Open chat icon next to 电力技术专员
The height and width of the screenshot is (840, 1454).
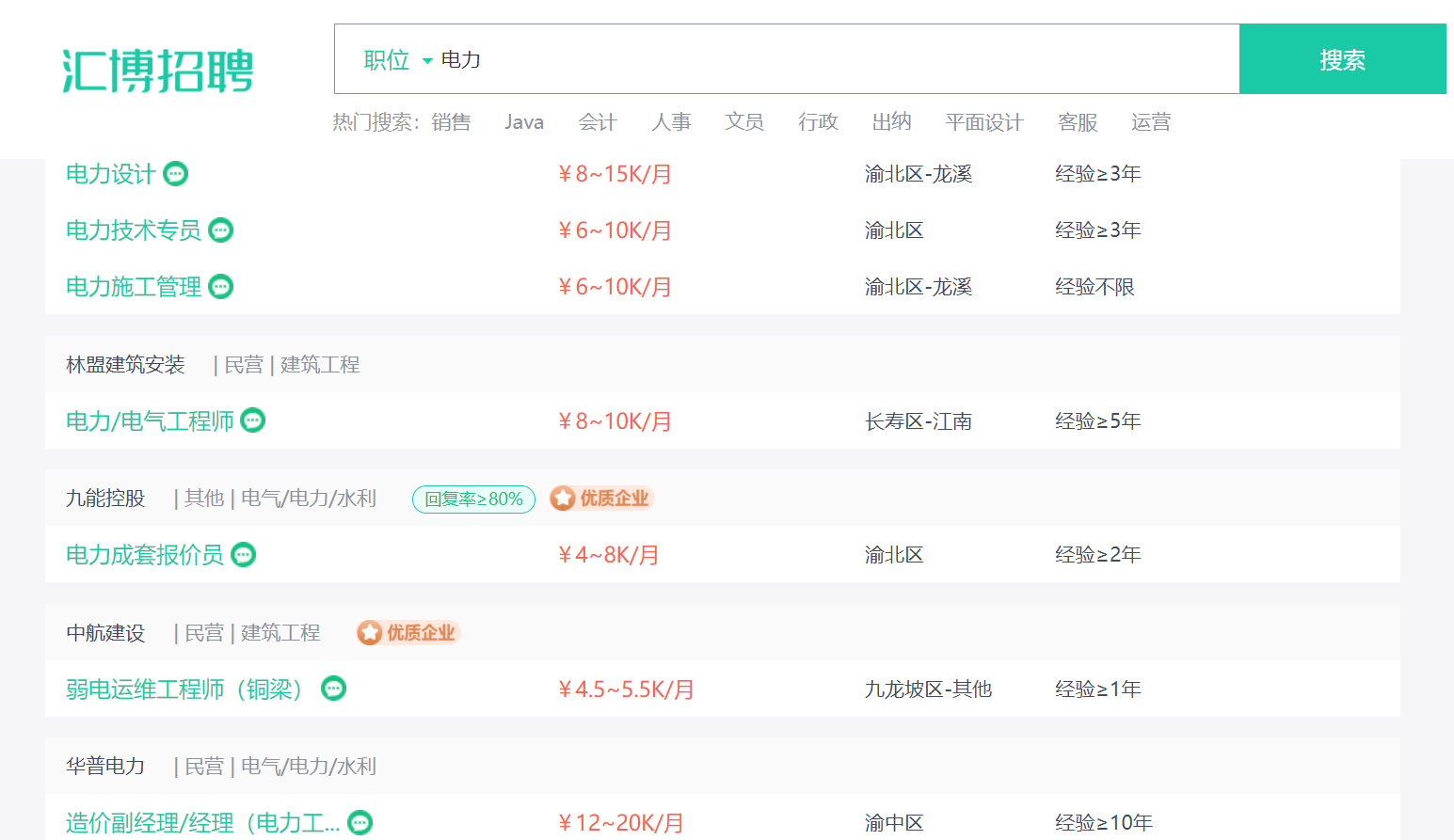coord(221,230)
